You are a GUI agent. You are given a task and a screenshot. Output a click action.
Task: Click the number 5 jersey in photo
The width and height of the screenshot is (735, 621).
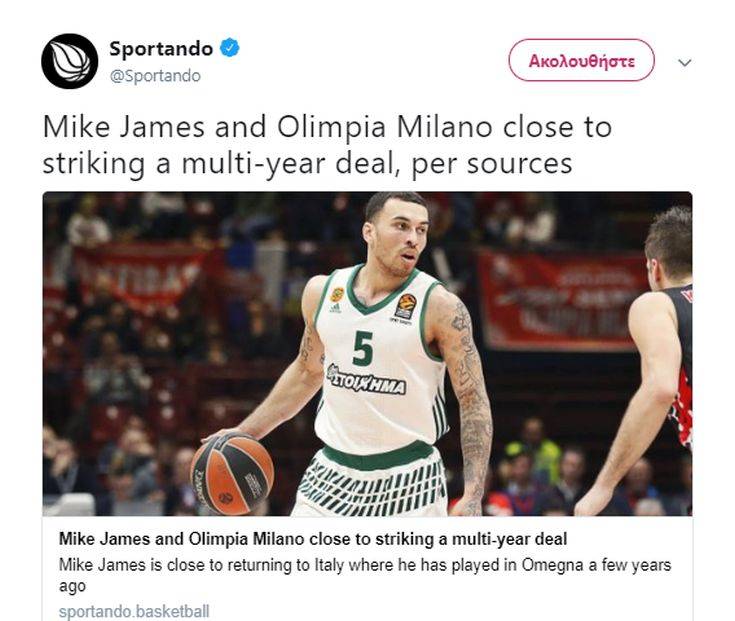(x=363, y=348)
